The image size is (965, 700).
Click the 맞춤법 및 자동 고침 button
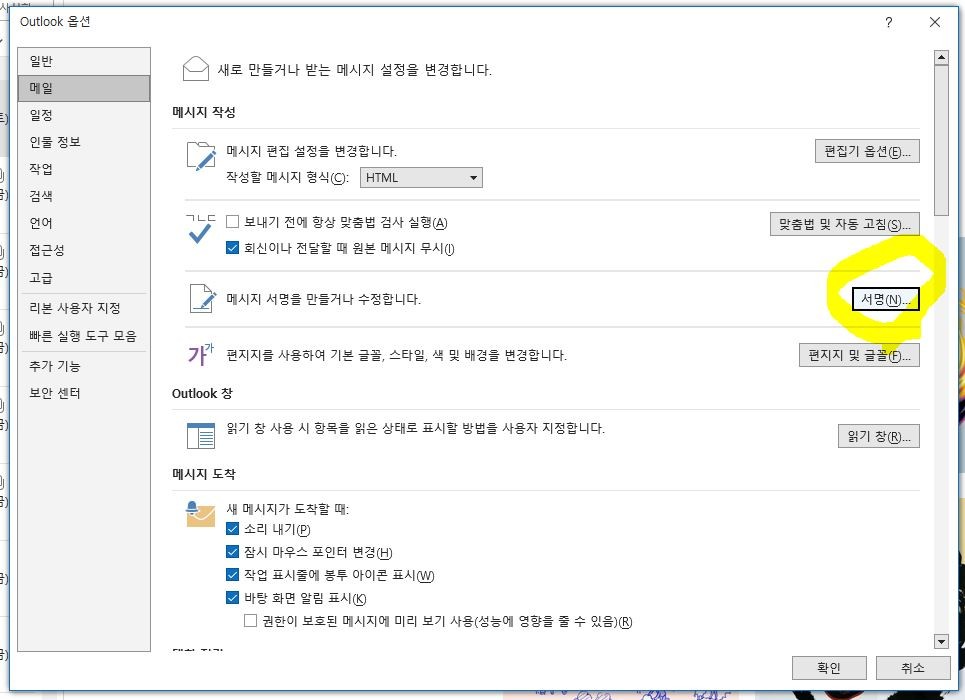click(844, 224)
